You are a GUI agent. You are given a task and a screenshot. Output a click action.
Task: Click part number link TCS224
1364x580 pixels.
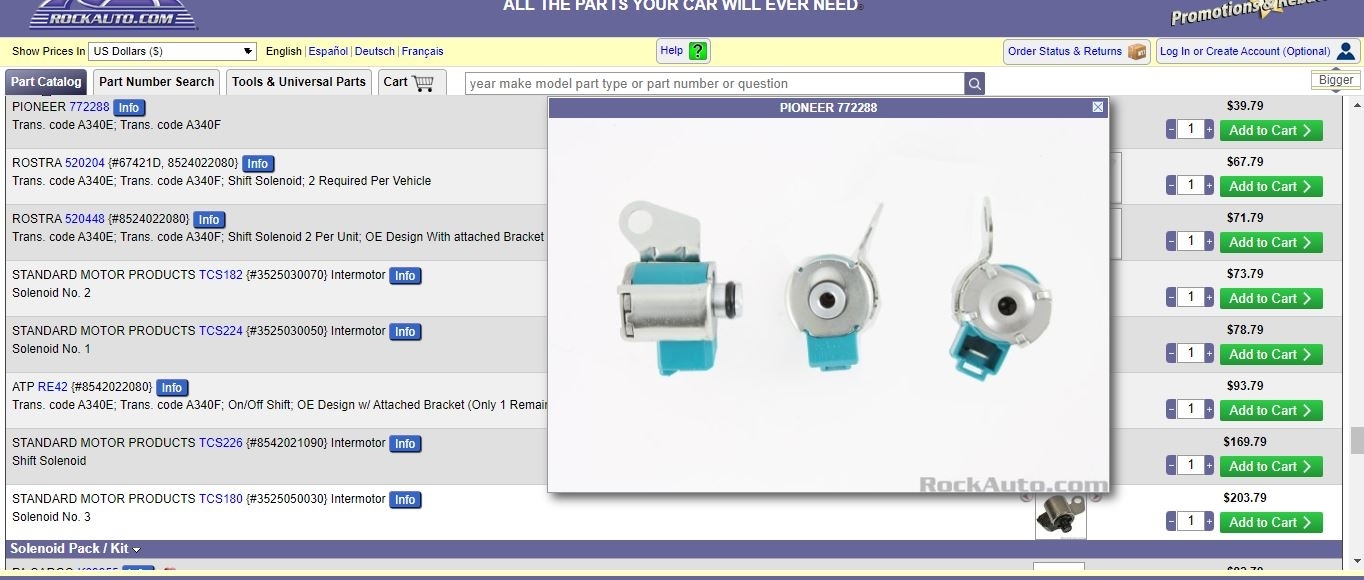(221, 331)
